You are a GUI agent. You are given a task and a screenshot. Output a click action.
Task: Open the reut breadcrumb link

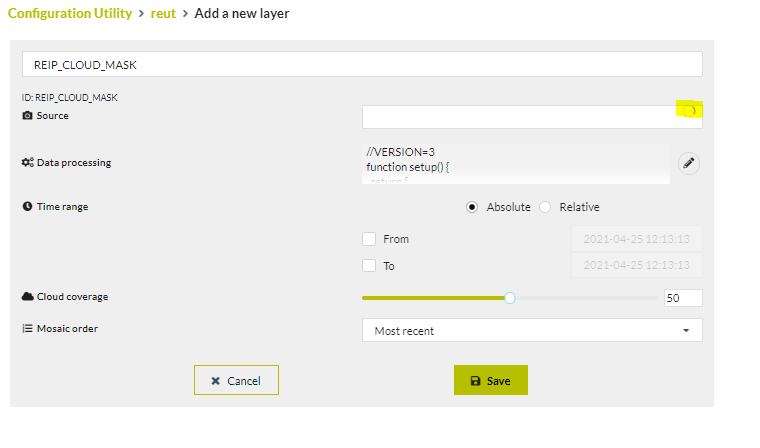click(163, 14)
